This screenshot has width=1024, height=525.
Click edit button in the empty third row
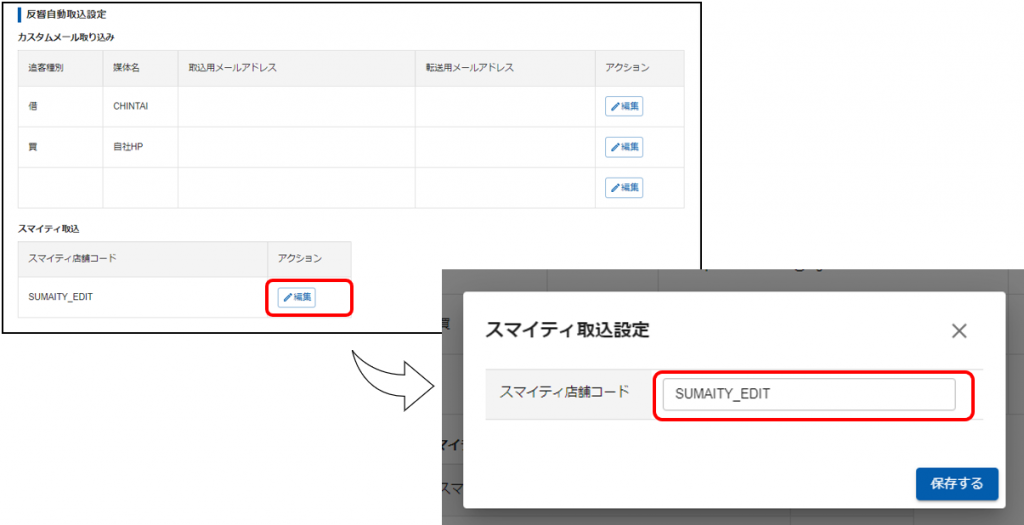(x=624, y=187)
